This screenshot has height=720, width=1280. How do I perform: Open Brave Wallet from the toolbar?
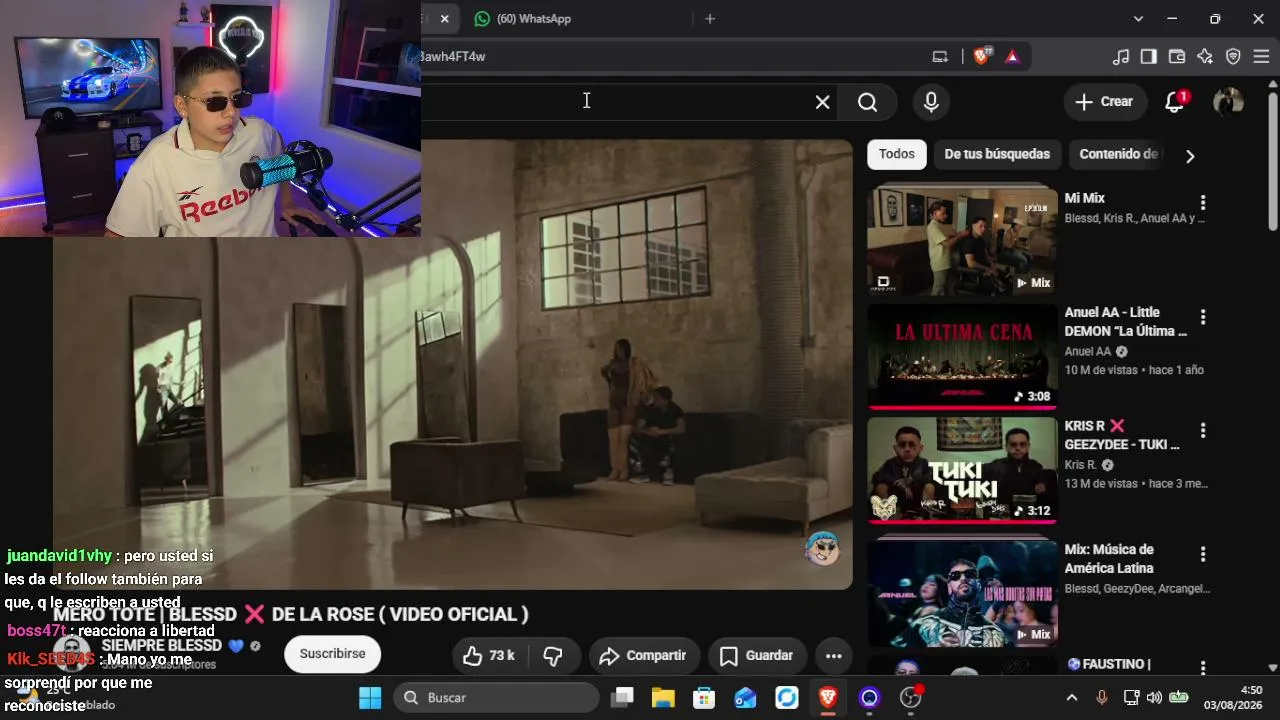tap(1177, 56)
